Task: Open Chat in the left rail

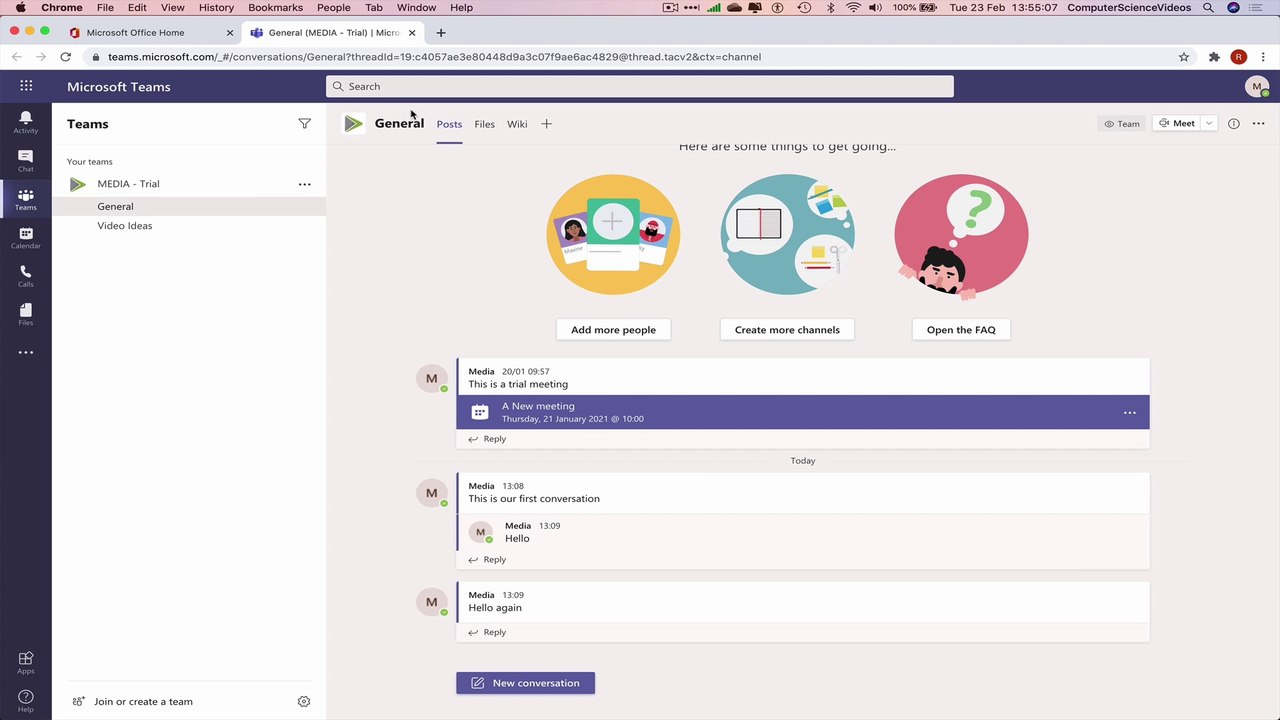Action: (26, 160)
